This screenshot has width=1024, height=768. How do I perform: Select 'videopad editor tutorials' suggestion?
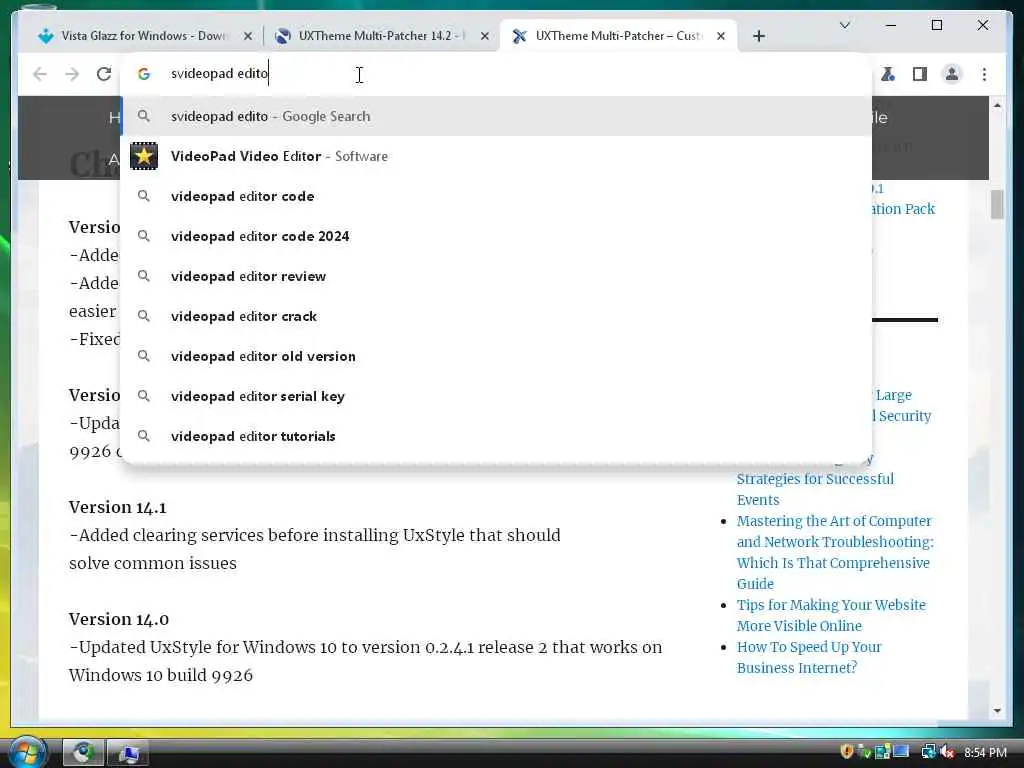coord(496,436)
